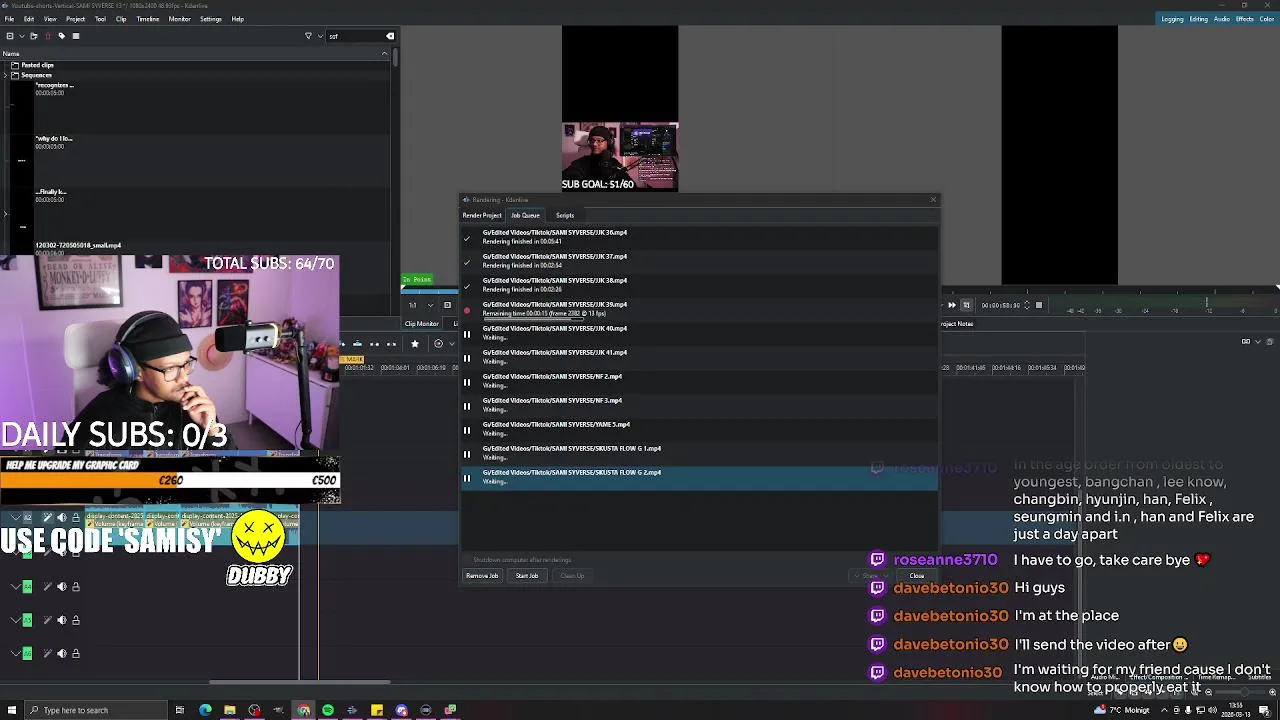Switch to Color workspace layout
Screen dimensions: 1280x720
1267,19
